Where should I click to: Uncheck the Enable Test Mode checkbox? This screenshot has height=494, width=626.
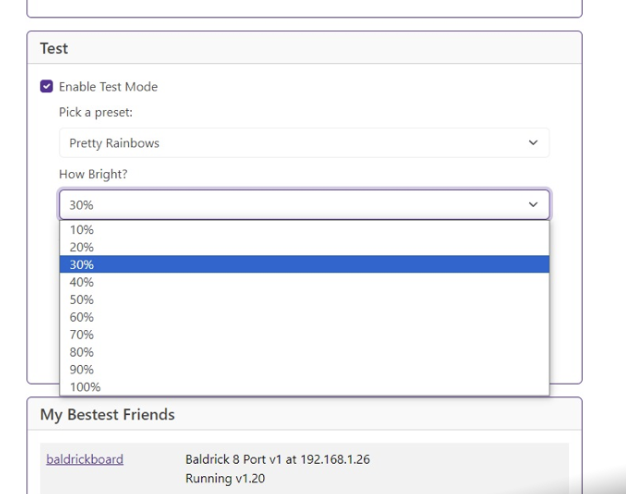[46, 86]
